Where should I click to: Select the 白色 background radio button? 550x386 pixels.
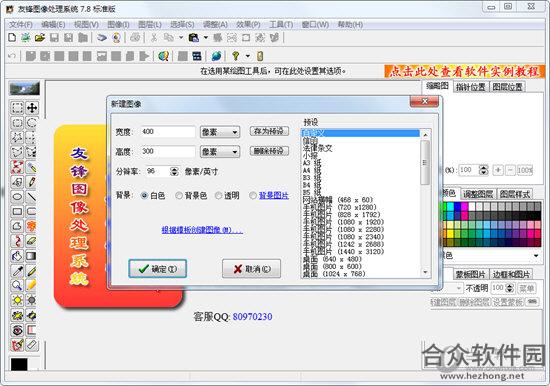144,195
